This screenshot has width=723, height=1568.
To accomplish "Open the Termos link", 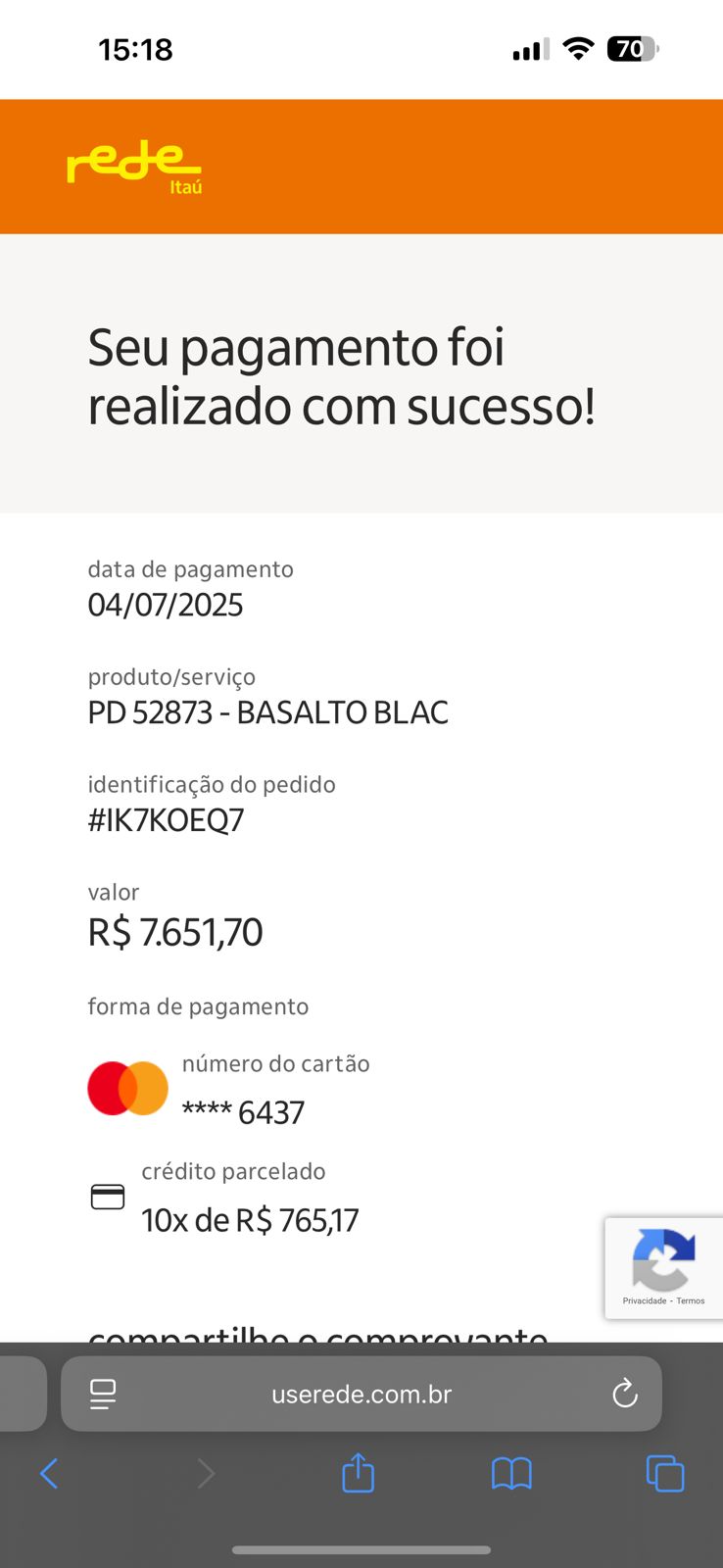I will tap(691, 1301).
